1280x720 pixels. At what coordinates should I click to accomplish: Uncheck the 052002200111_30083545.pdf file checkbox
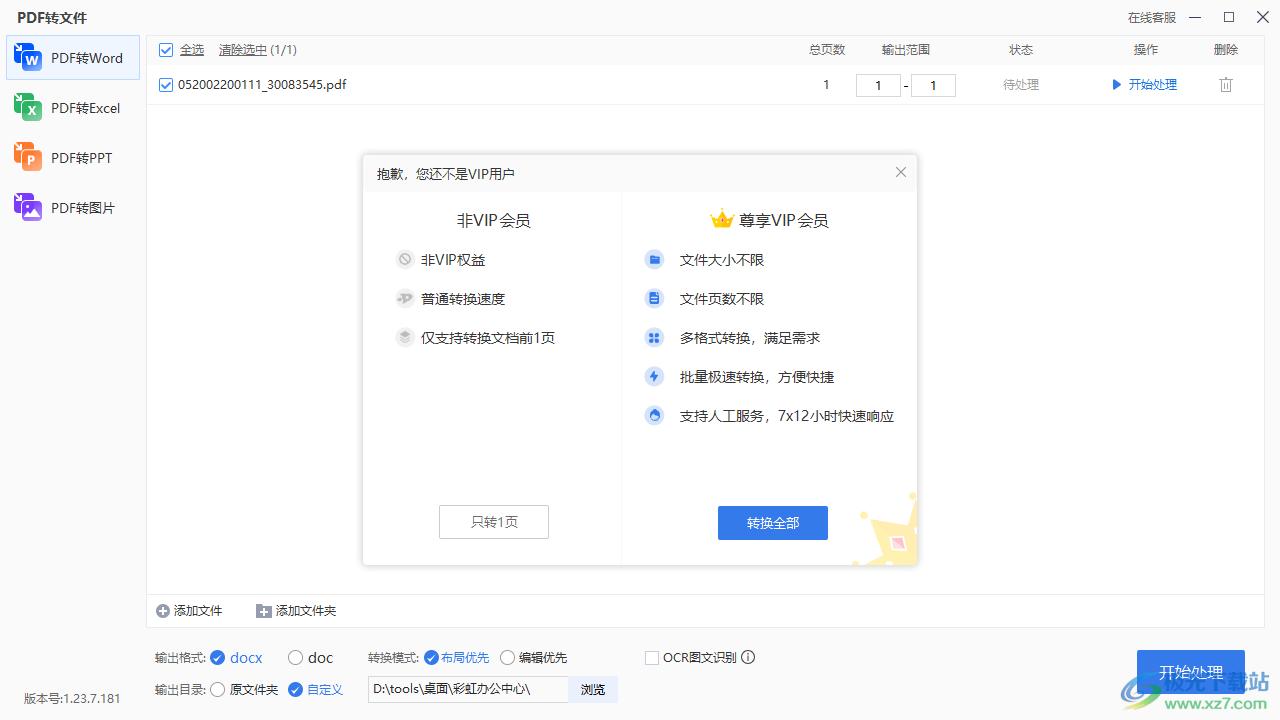pyautogui.click(x=166, y=85)
